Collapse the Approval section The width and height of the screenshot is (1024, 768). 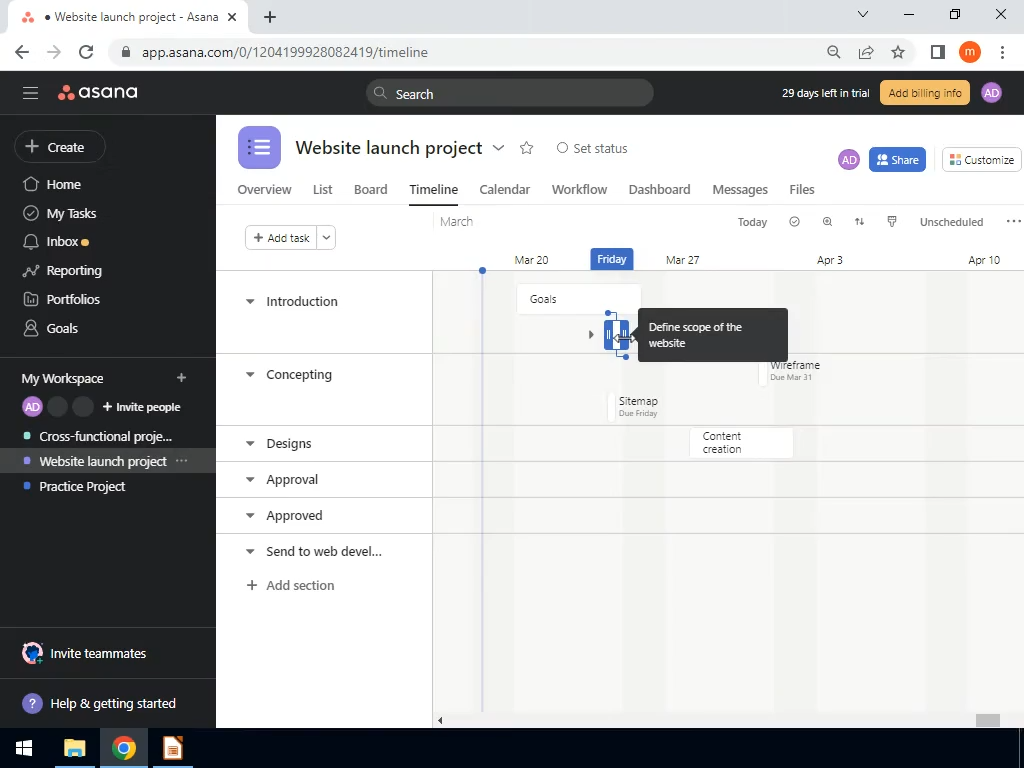coord(249,479)
